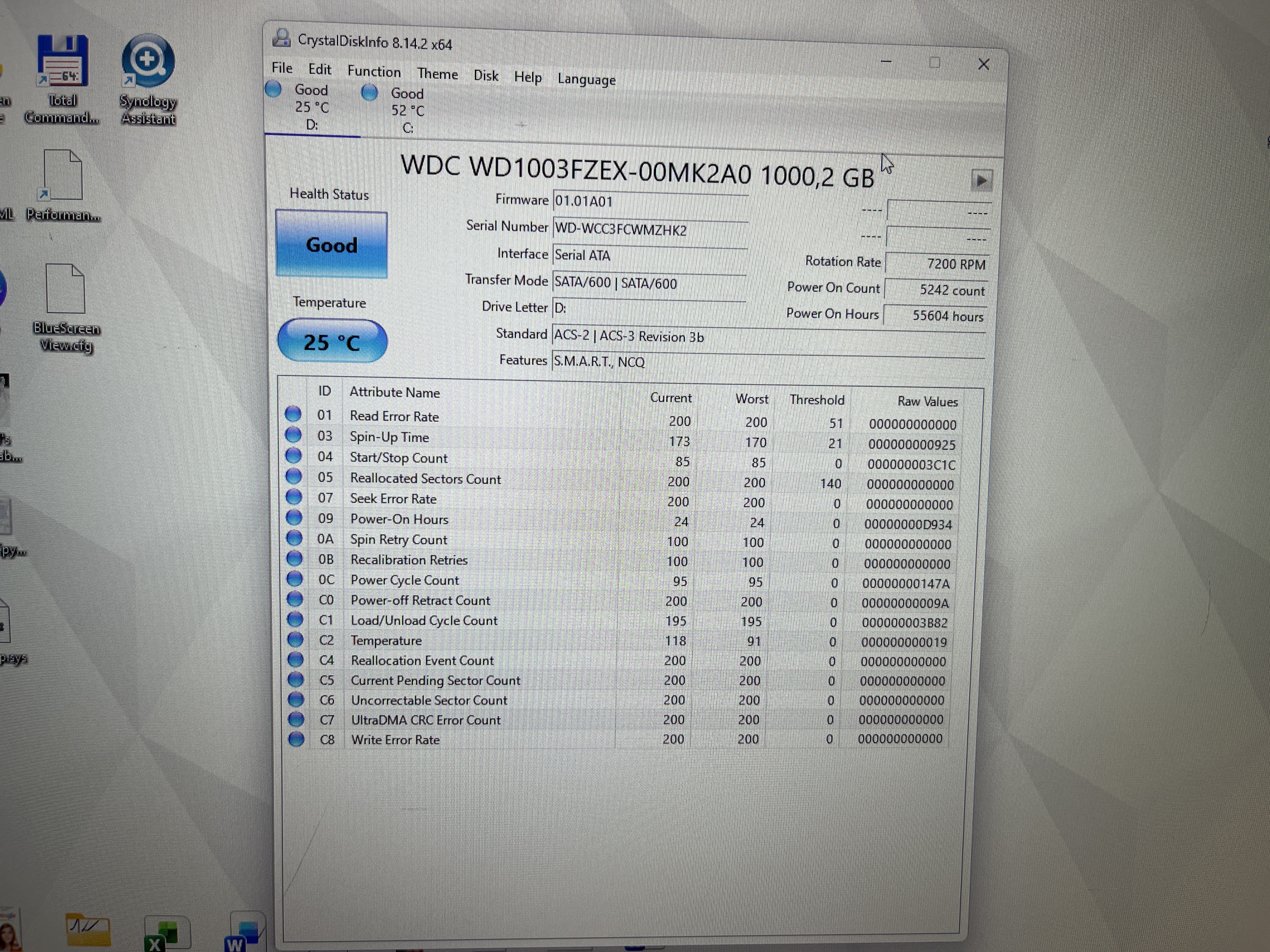Select the Start/Stop Count row
Screen dimensions: 1270x952
620,460
